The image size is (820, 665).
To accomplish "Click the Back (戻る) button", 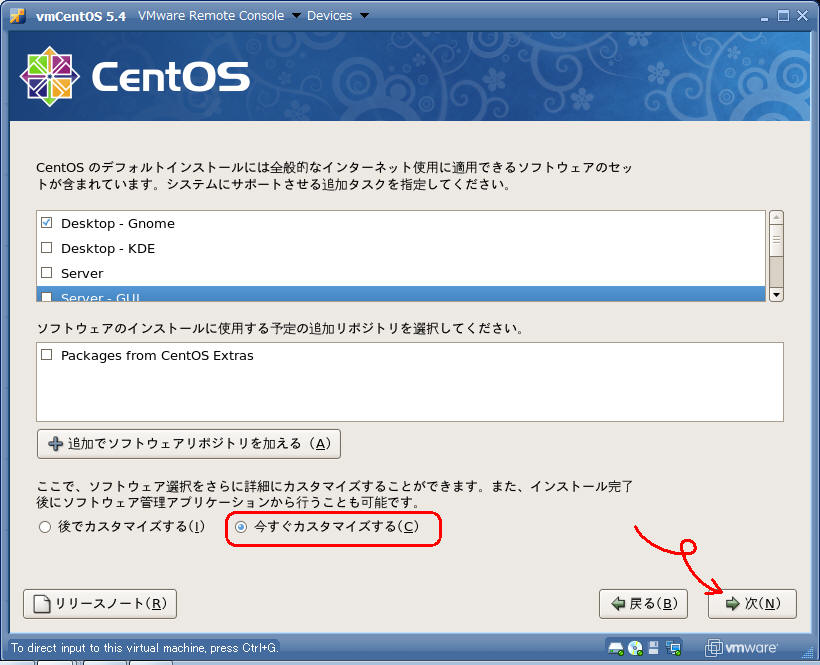I will 643,604.
